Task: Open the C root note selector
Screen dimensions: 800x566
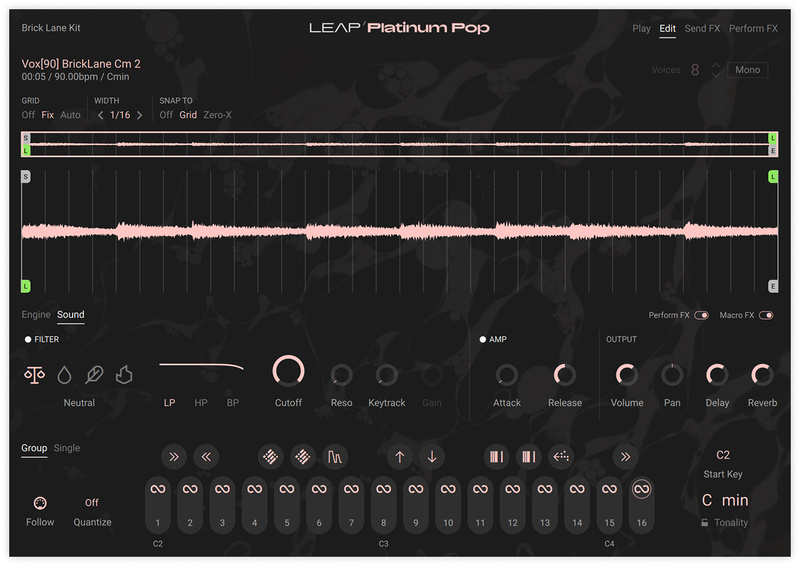Action: point(707,500)
